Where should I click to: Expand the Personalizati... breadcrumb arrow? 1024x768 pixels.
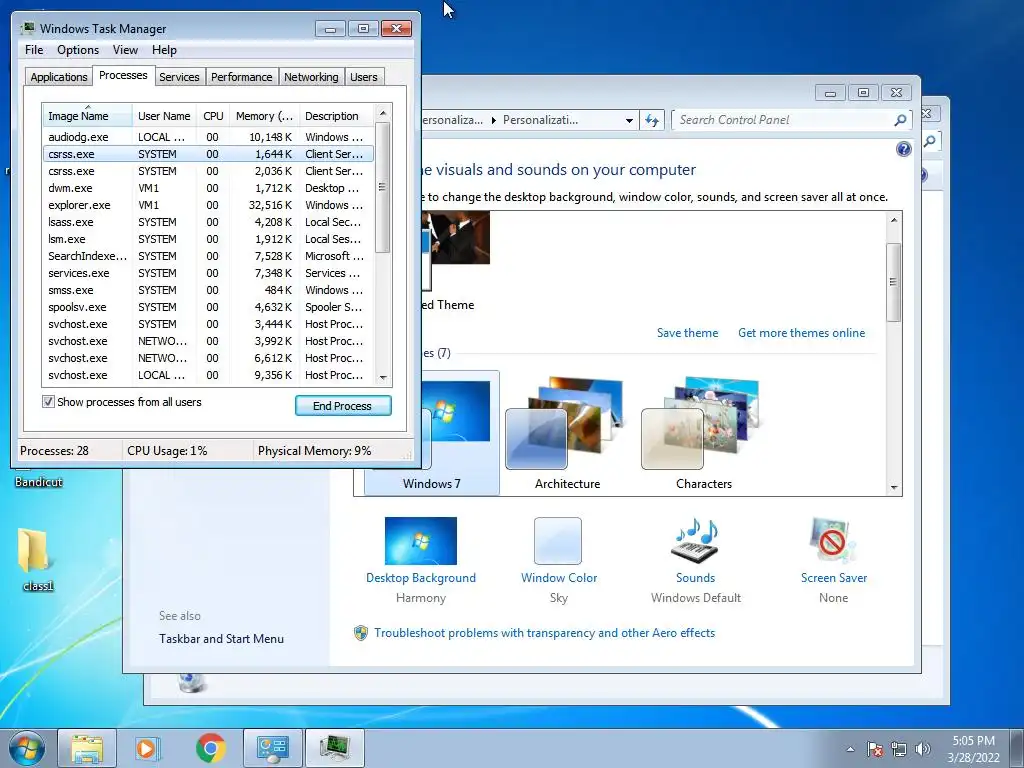(494, 120)
